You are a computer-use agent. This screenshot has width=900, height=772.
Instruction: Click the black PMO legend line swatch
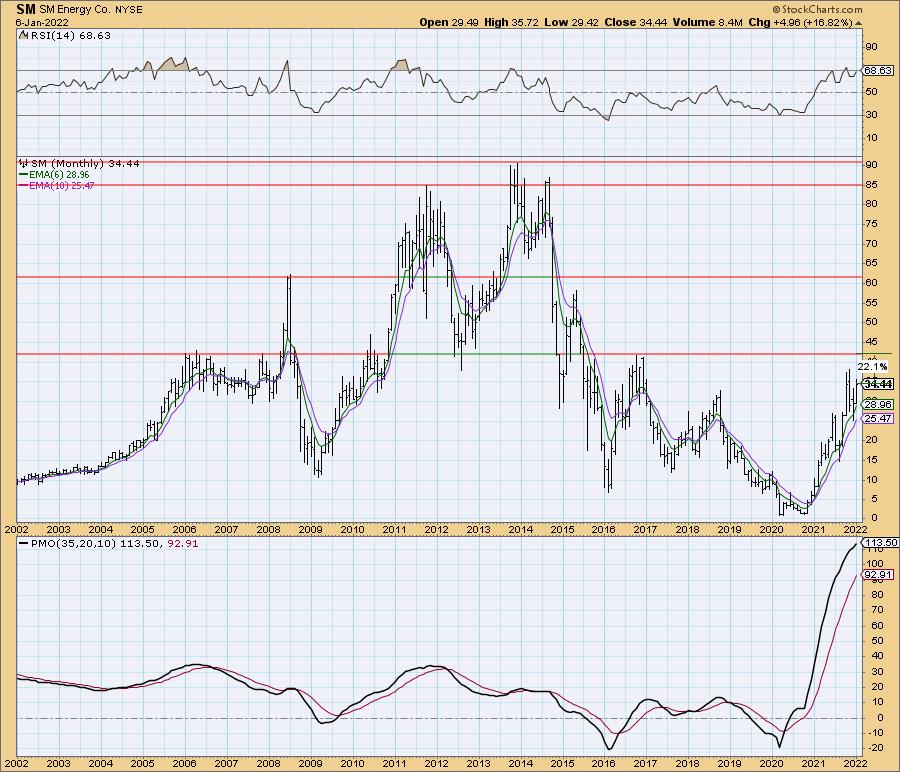click(23, 544)
